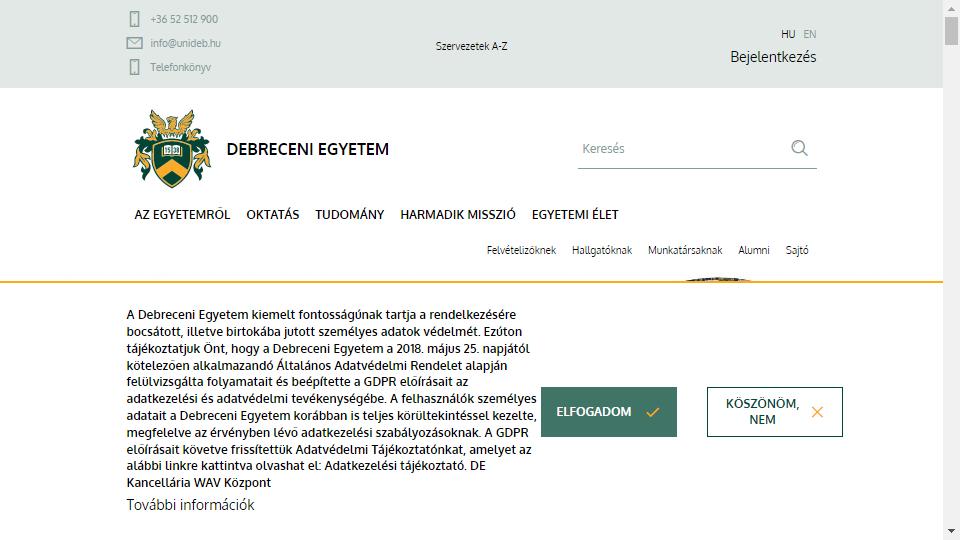Switch language to EN

click(x=809, y=34)
